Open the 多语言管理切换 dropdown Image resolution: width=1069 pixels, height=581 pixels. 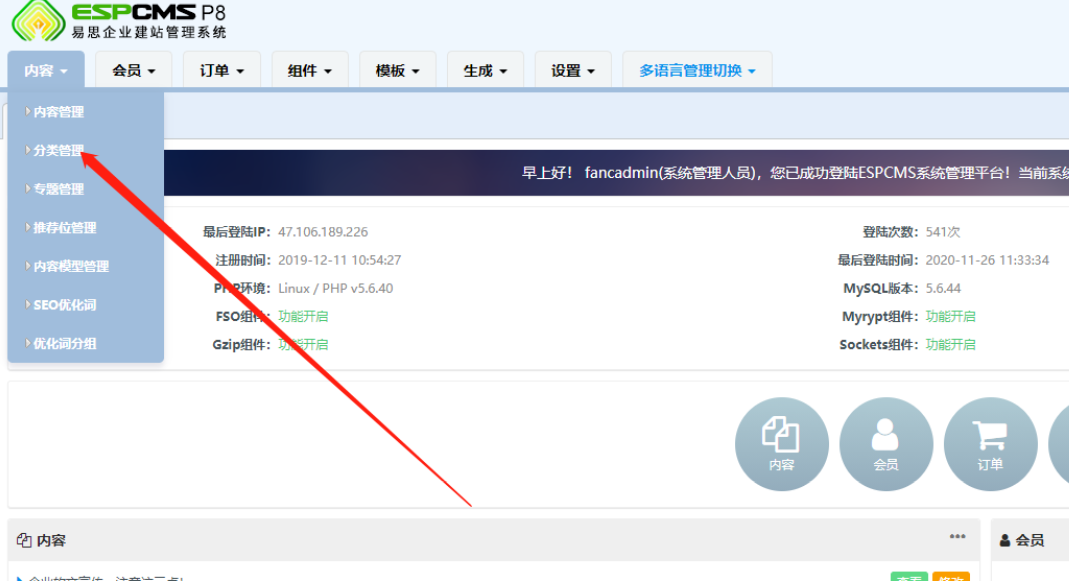coord(697,71)
